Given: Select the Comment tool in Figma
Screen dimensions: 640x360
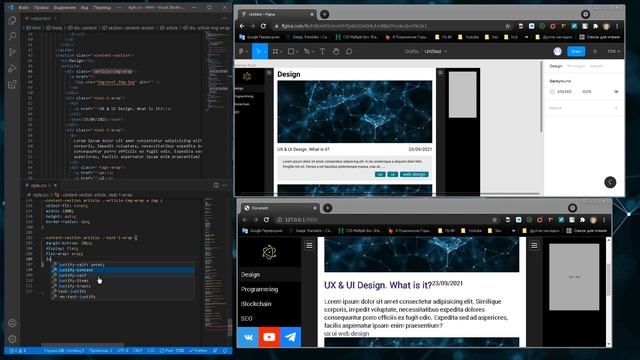Looking at the screenshot, I should pos(349,51).
